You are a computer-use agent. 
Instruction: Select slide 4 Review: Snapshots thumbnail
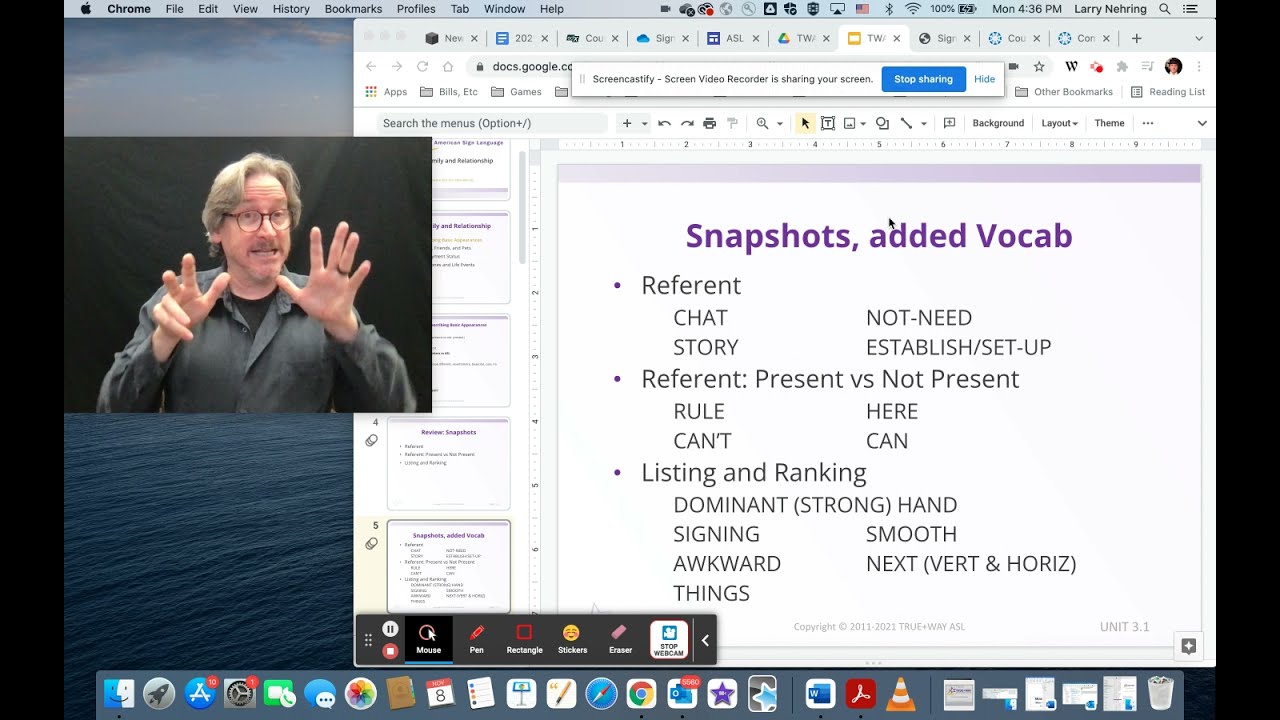coord(448,463)
